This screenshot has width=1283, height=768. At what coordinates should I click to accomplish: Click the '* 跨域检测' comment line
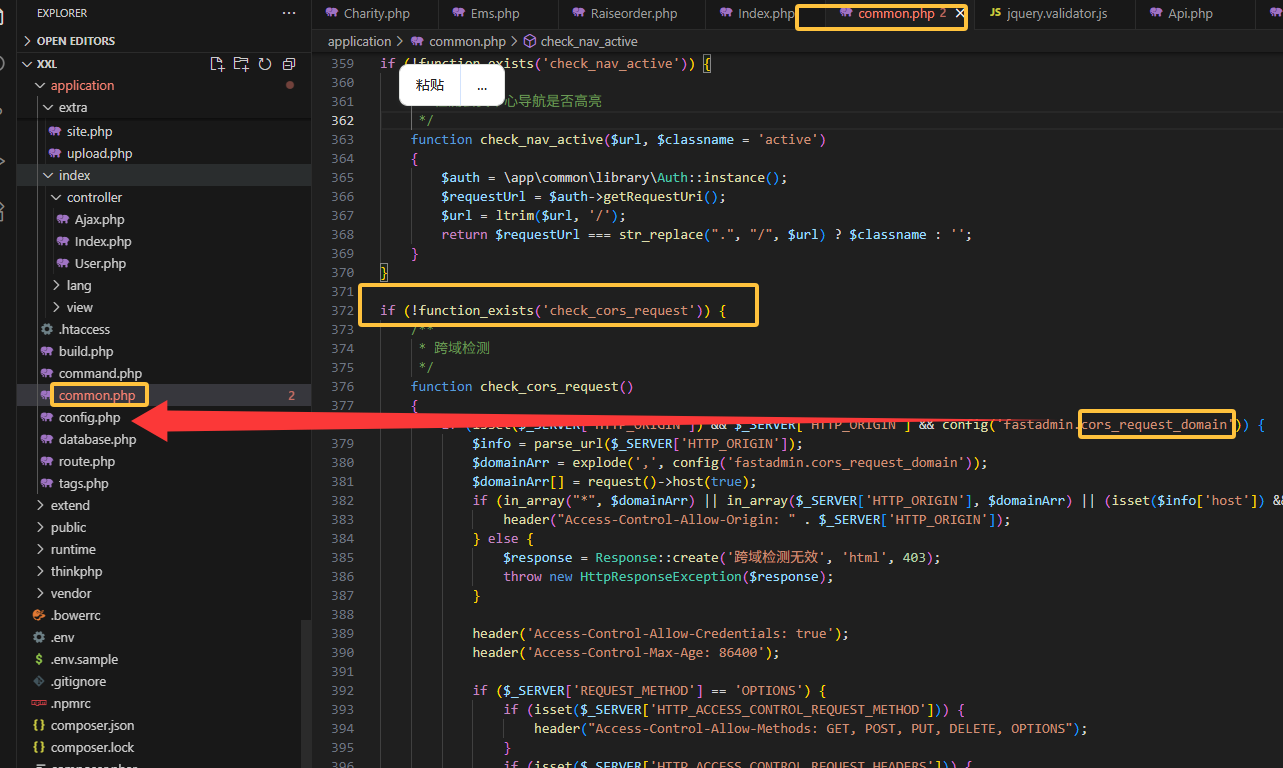point(454,349)
